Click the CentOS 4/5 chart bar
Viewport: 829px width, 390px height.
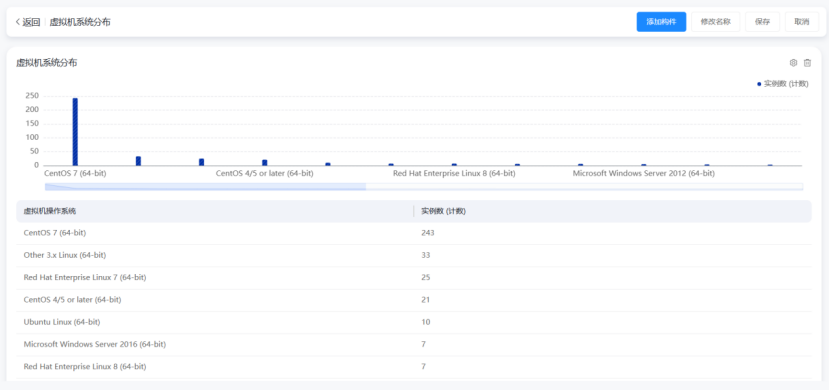(264, 162)
